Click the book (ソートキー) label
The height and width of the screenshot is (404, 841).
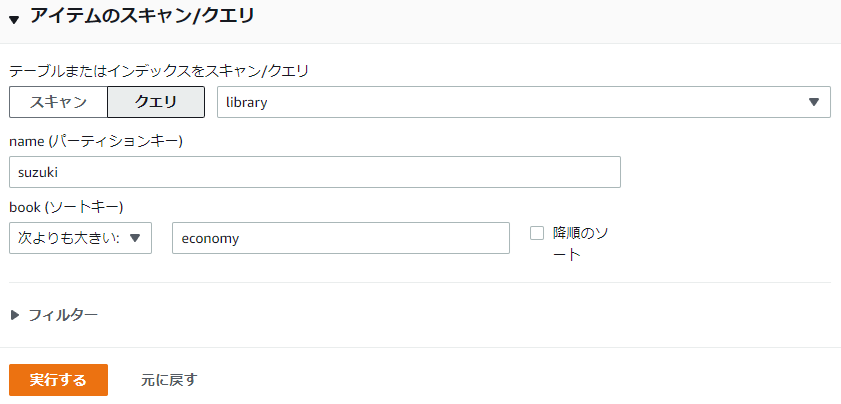(66, 207)
